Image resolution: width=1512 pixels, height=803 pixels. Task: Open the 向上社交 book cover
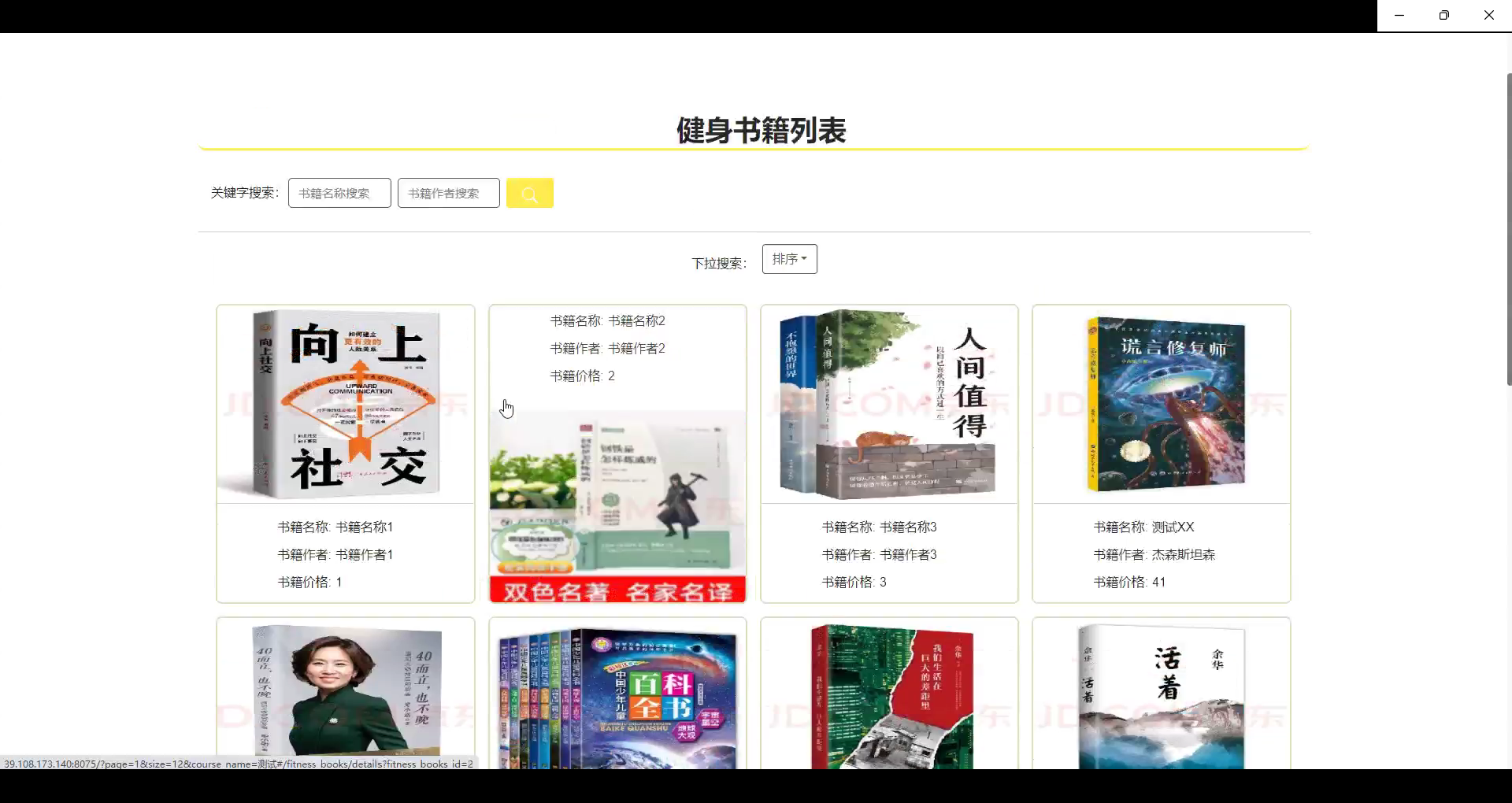coord(346,405)
